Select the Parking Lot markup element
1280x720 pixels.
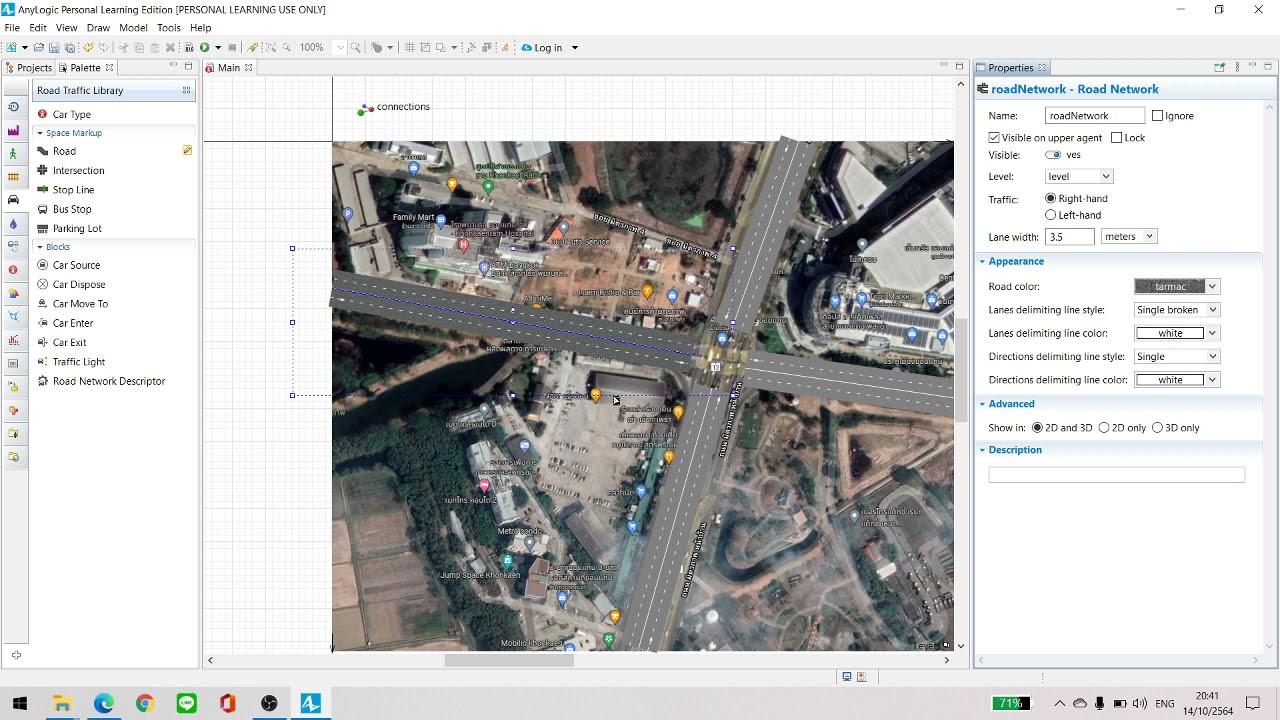tap(77, 229)
